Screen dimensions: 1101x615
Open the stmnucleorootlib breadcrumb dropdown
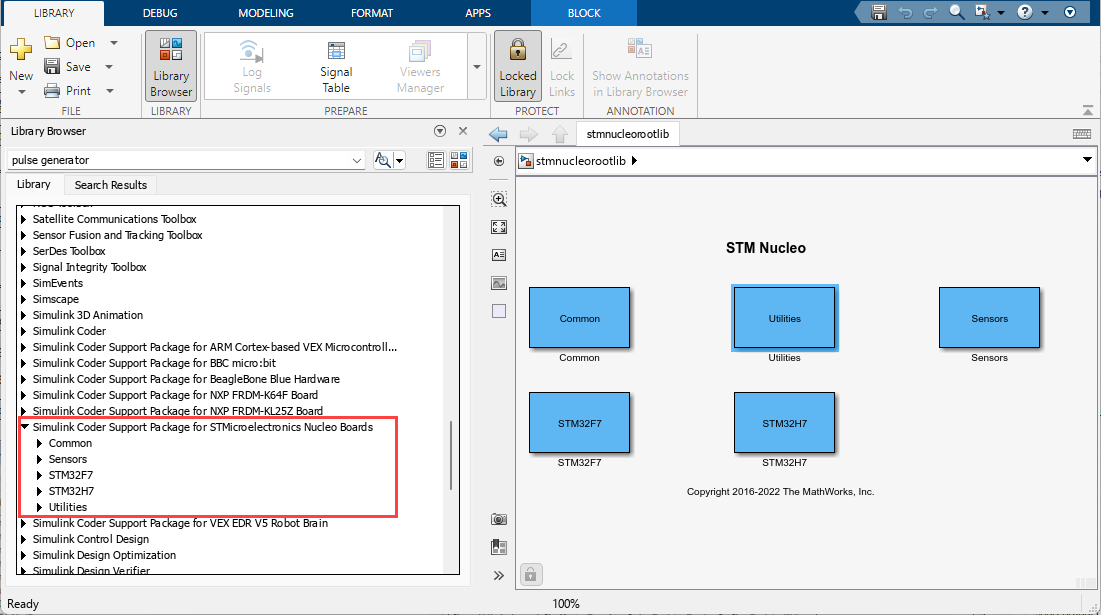(x=1086, y=160)
